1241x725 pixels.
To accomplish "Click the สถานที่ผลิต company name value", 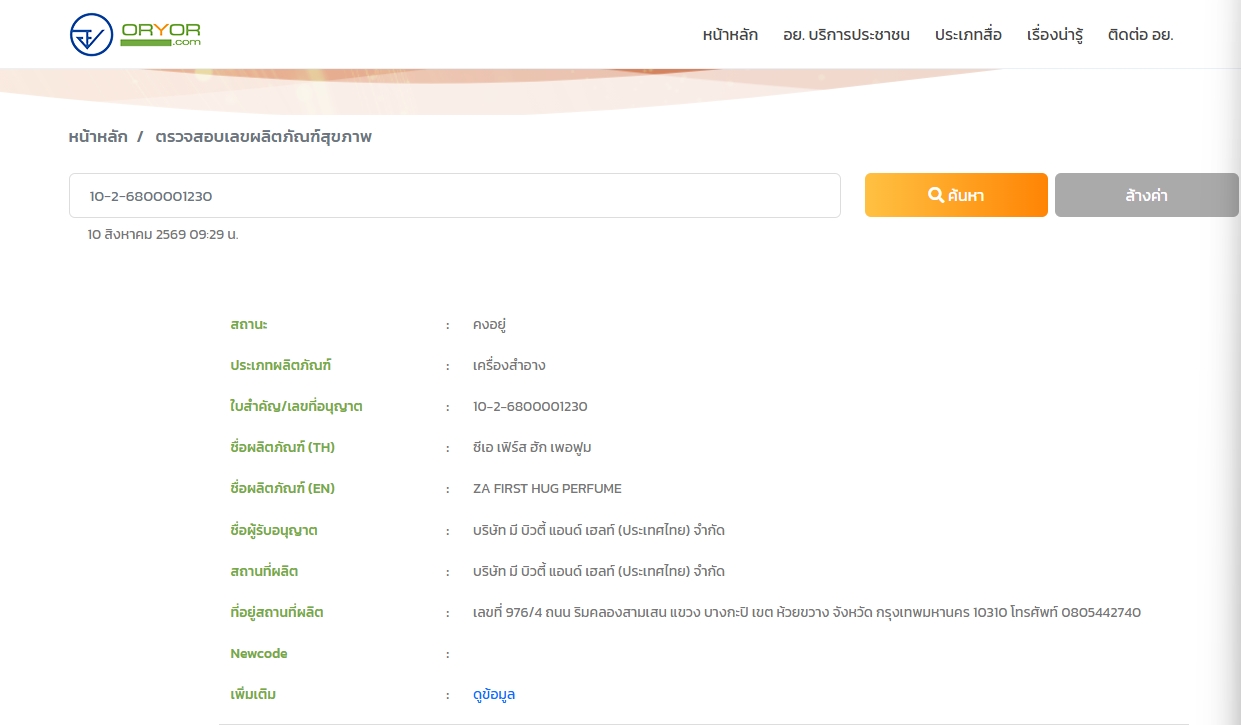I will point(599,571).
